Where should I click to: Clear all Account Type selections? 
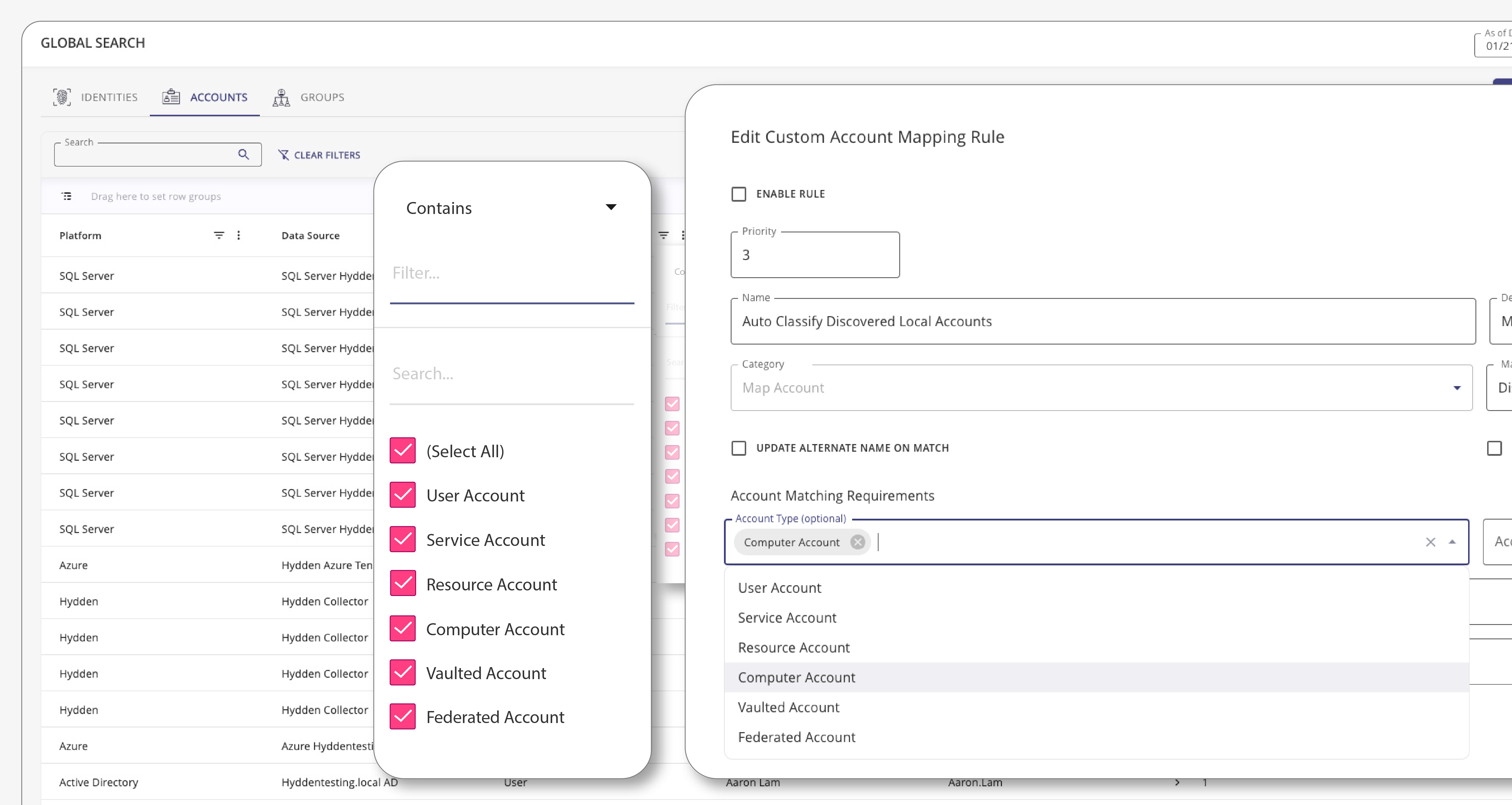point(1430,542)
